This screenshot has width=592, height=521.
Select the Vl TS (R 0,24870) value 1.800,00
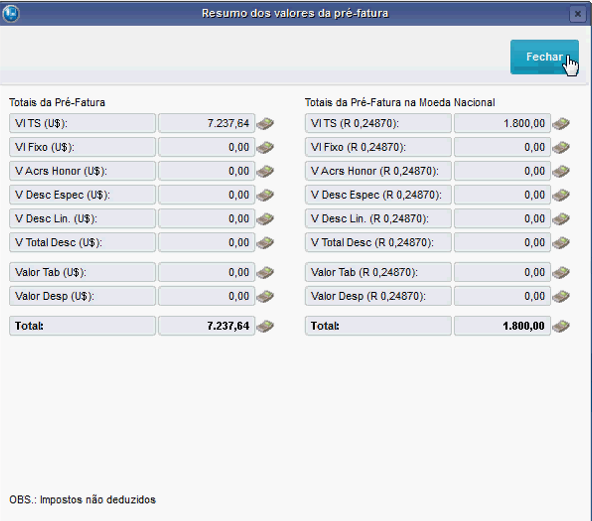[x=502, y=123]
